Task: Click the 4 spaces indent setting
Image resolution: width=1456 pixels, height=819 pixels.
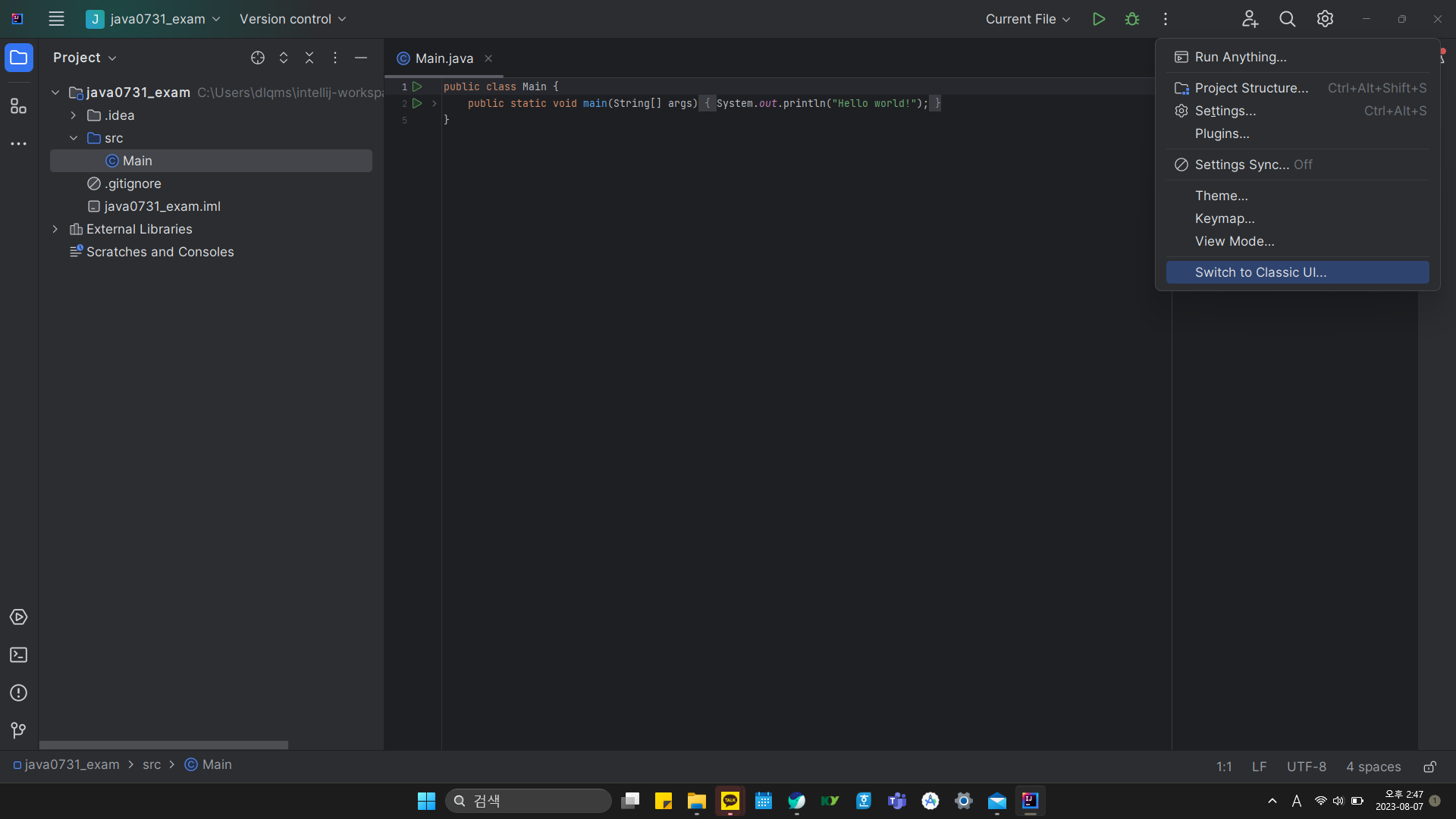Action: point(1373,767)
